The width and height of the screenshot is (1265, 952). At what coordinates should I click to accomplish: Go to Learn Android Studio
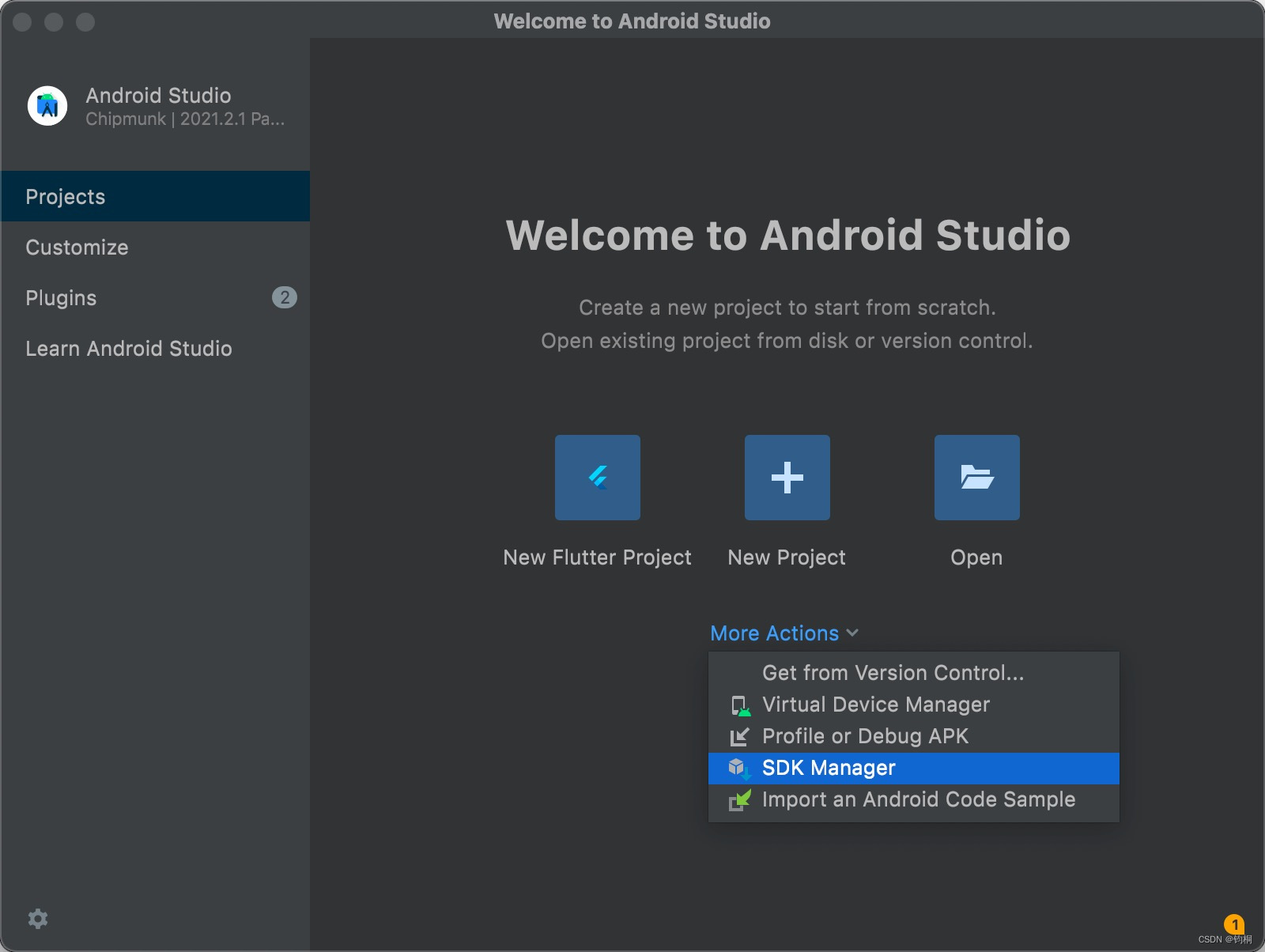pyautogui.click(x=155, y=348)
